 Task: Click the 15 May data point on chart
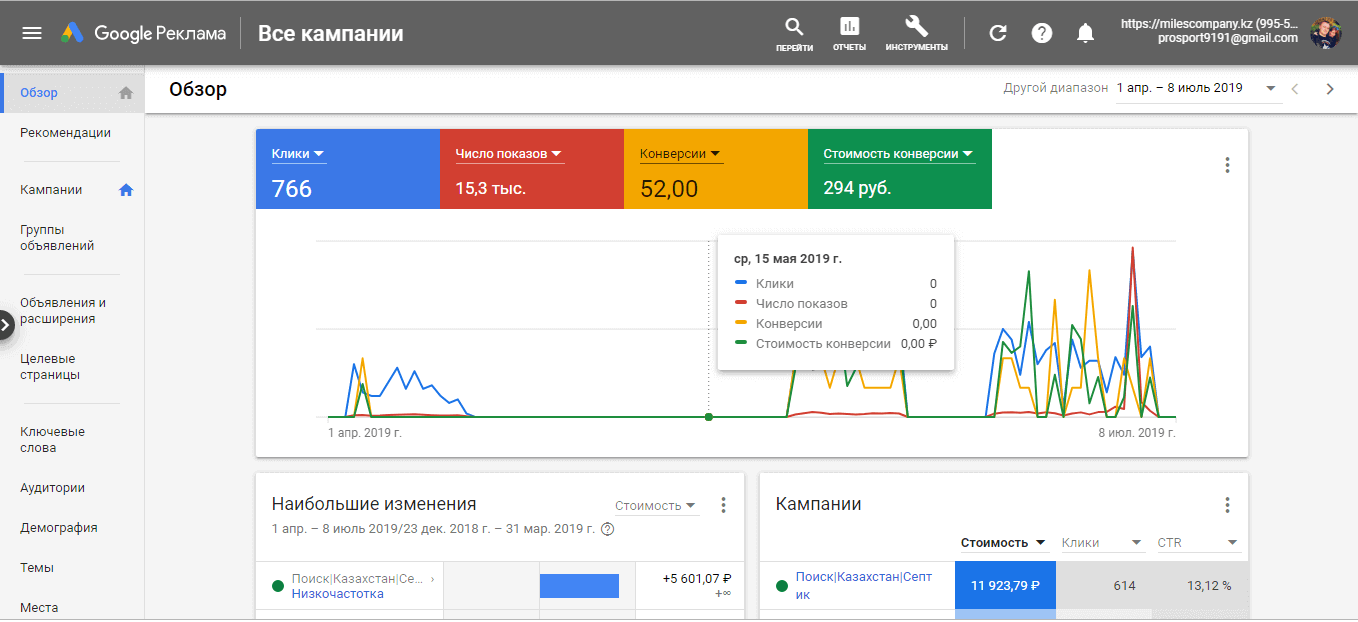[709, 417]
